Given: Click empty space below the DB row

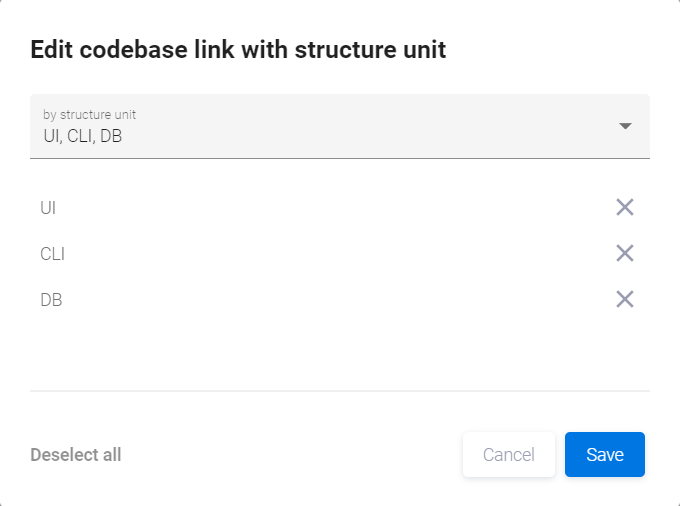Looking at the screenshot, I should coord(340,352).
